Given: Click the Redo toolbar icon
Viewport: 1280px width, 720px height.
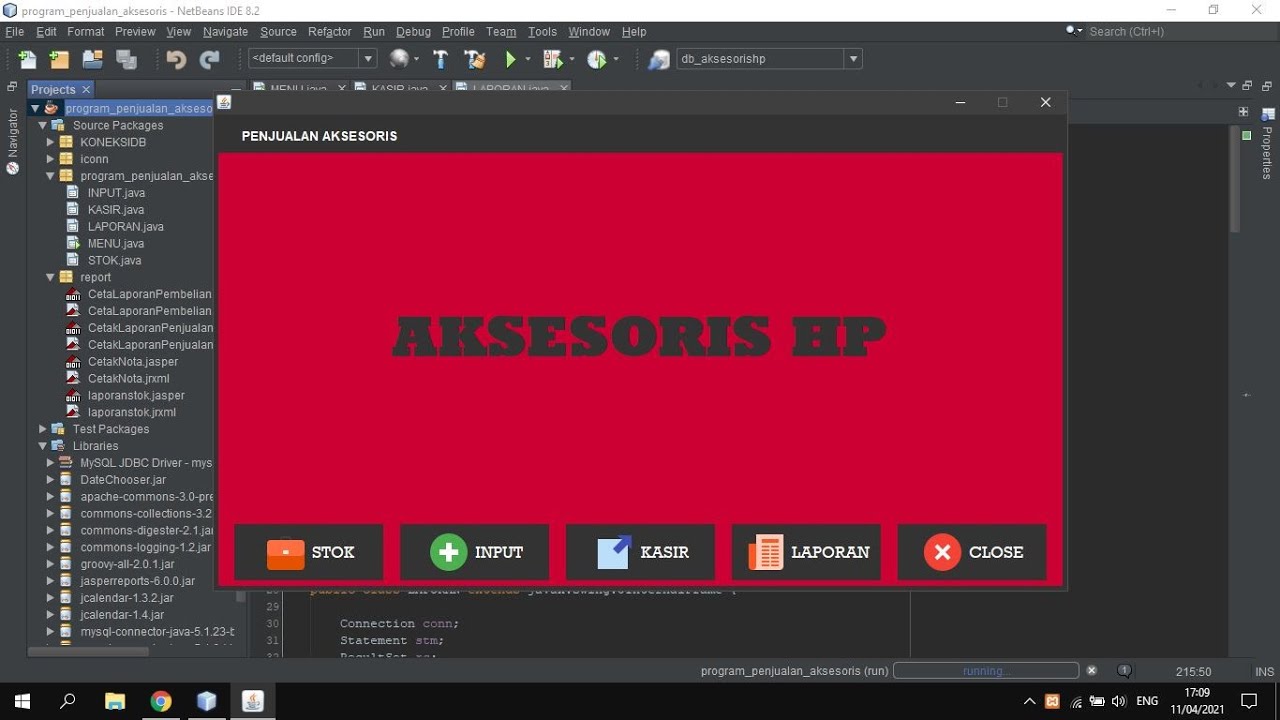Looking at the screenshot, I should [x=209, y=59].
